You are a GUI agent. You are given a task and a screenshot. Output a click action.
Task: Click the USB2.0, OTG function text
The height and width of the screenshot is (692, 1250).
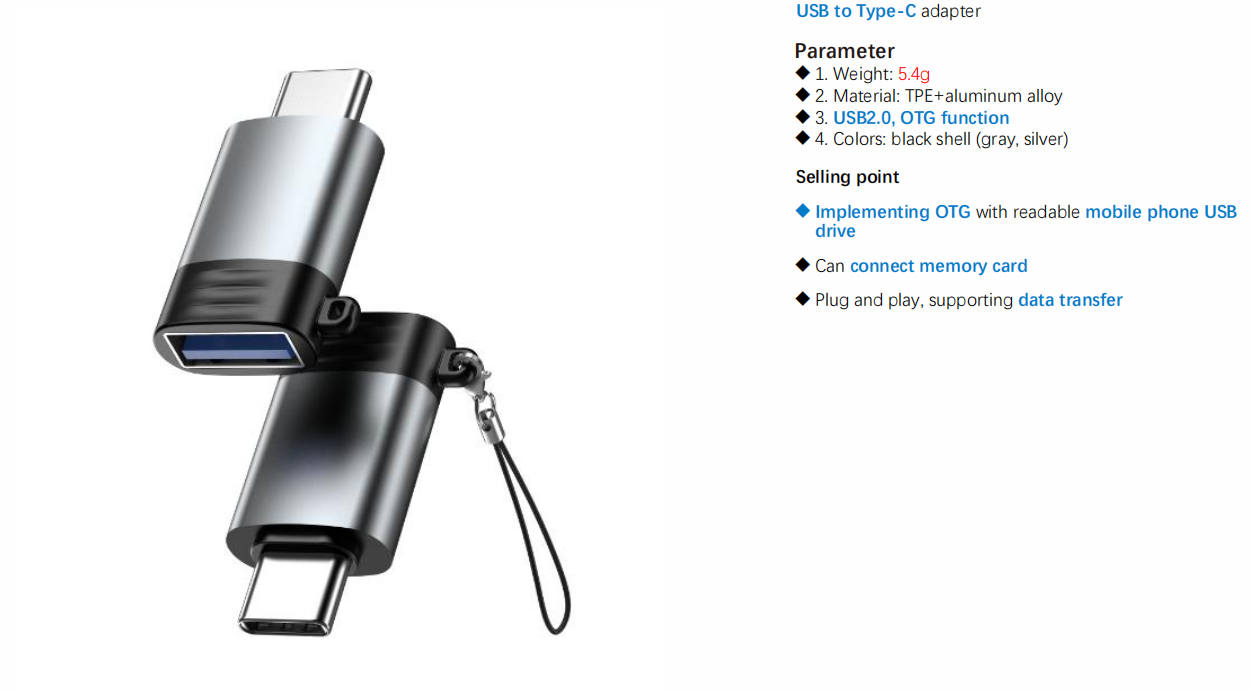click(x=921, y=118)
